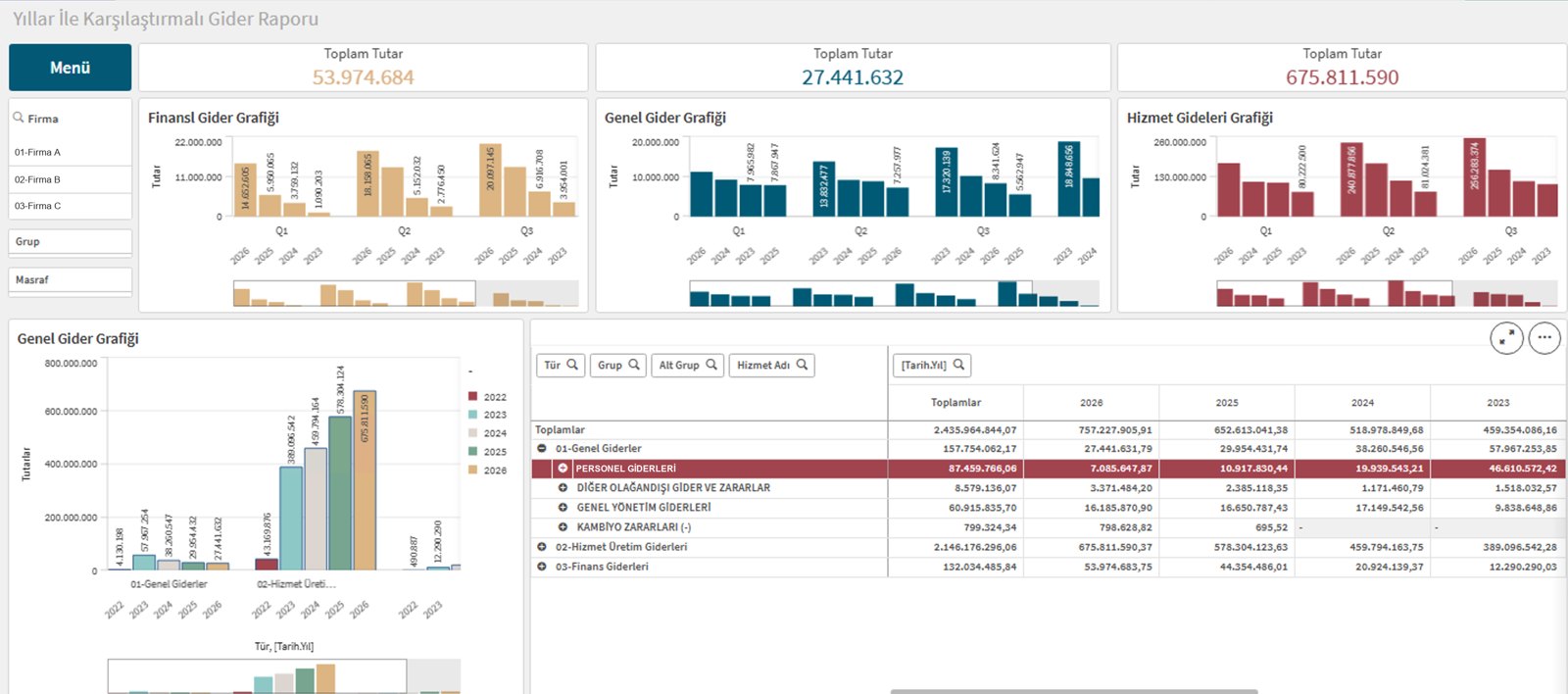The image size is (1568, 694).
Task: Click cell value 87.459.766,06
Action: click(x=982, y=469)
